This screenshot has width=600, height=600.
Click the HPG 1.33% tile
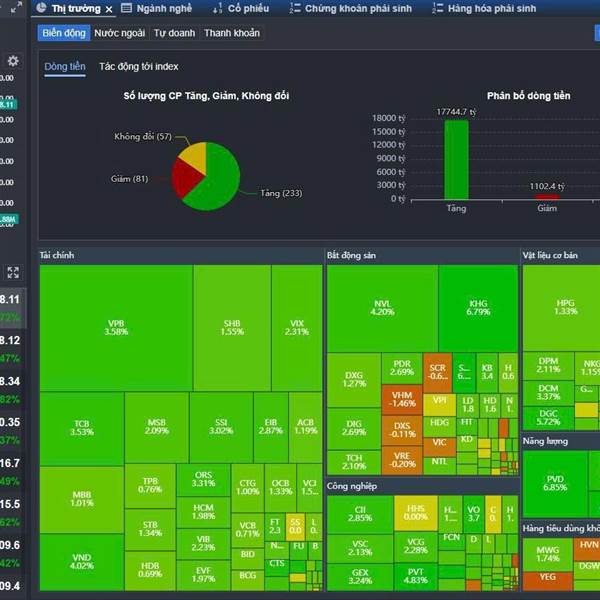click(x=561, y=307)
